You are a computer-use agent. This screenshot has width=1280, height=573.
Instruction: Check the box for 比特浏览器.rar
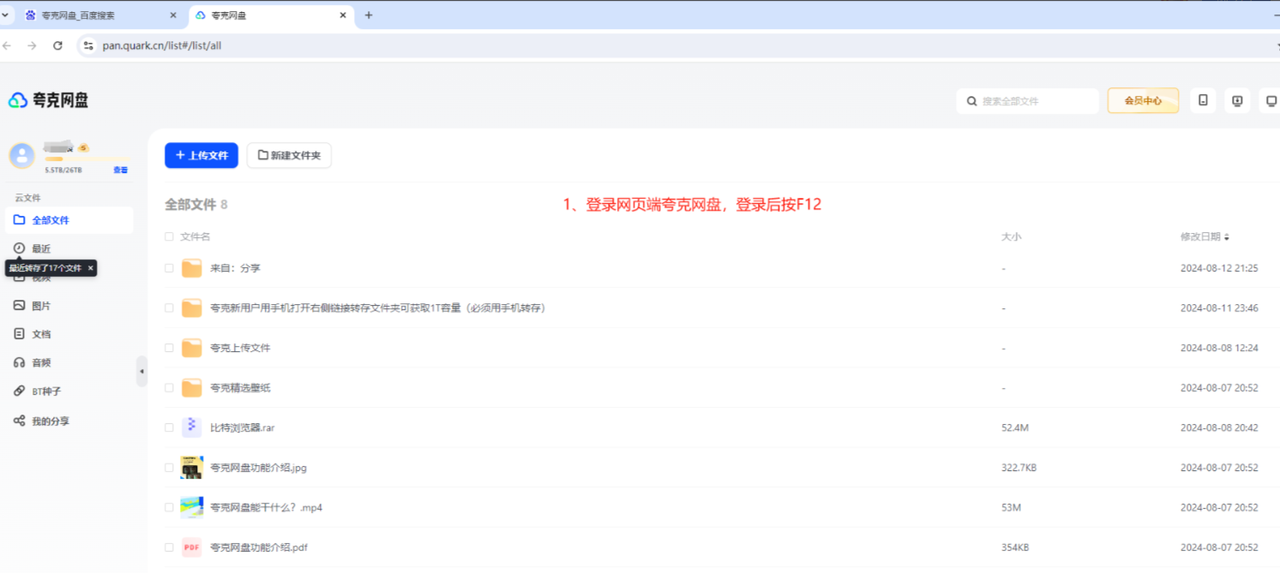click(x=169, y=427)
